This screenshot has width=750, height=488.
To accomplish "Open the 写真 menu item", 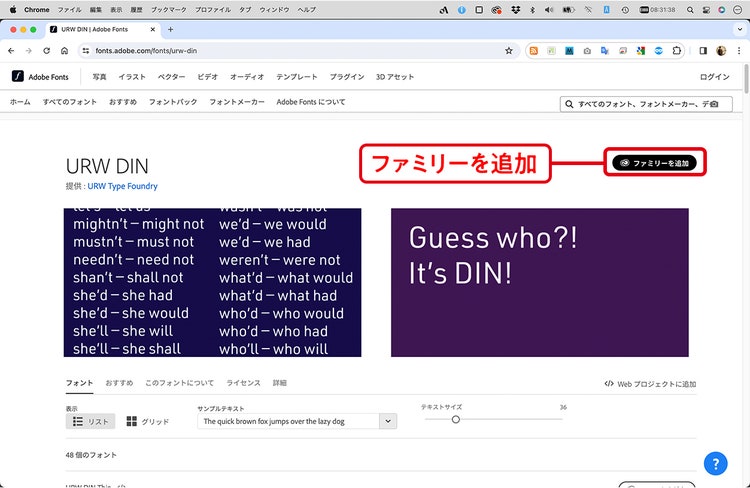I will [99, 77].
